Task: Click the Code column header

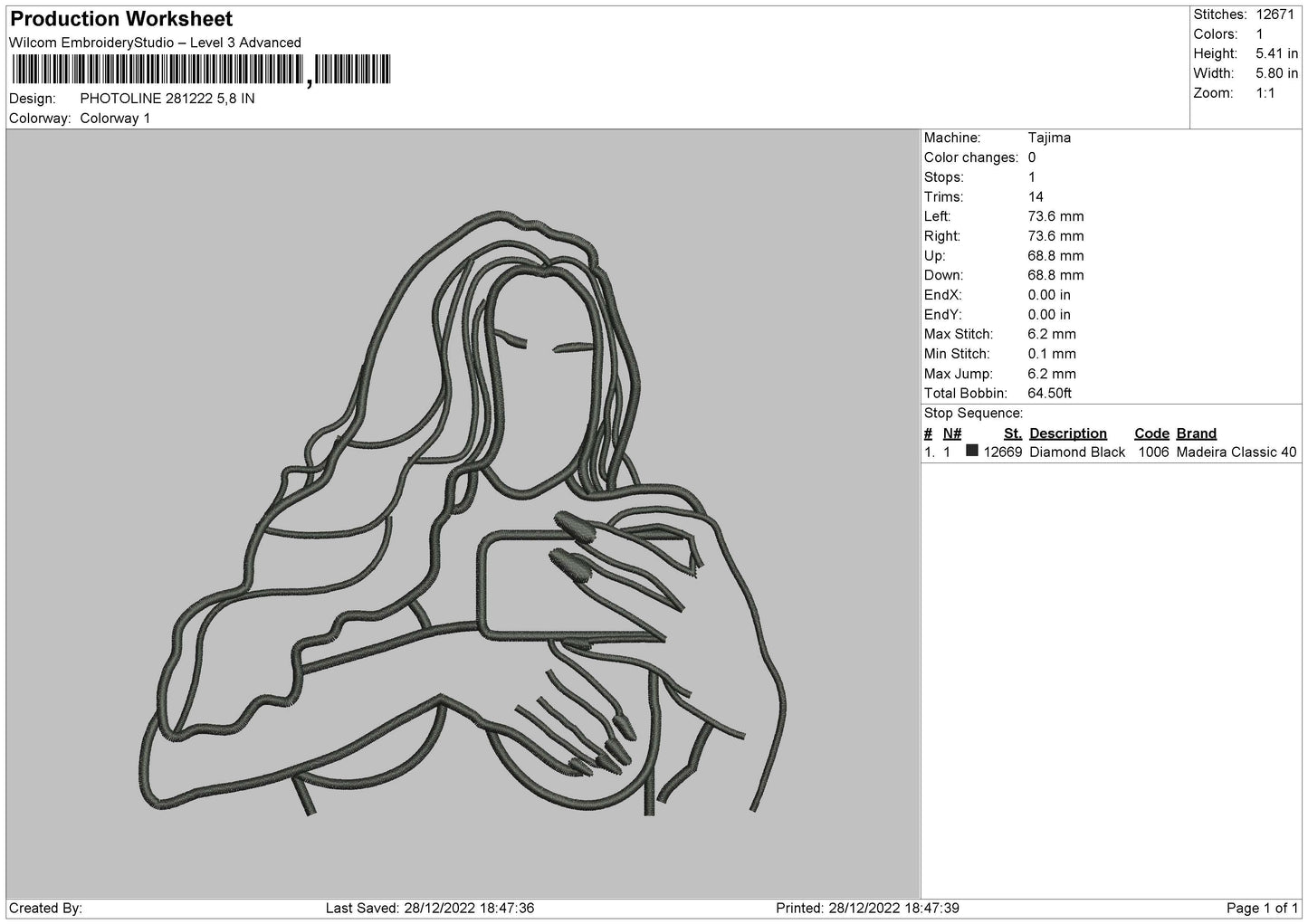Action: pyautogui.click(x=1151, y=433)
